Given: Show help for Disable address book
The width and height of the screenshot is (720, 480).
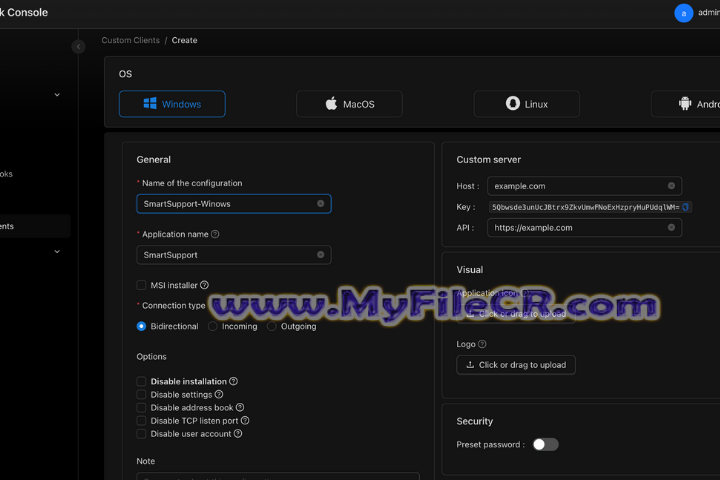Looking at the screenshot, I should tap(240, 407).
